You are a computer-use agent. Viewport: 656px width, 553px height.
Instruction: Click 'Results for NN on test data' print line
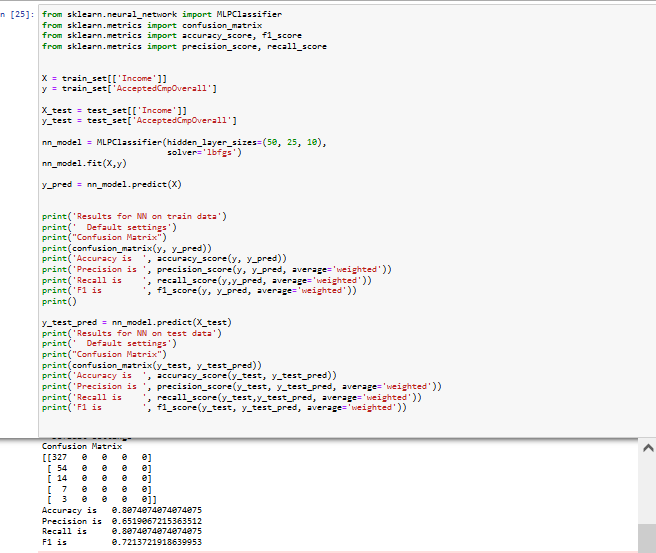coord(132,332)
